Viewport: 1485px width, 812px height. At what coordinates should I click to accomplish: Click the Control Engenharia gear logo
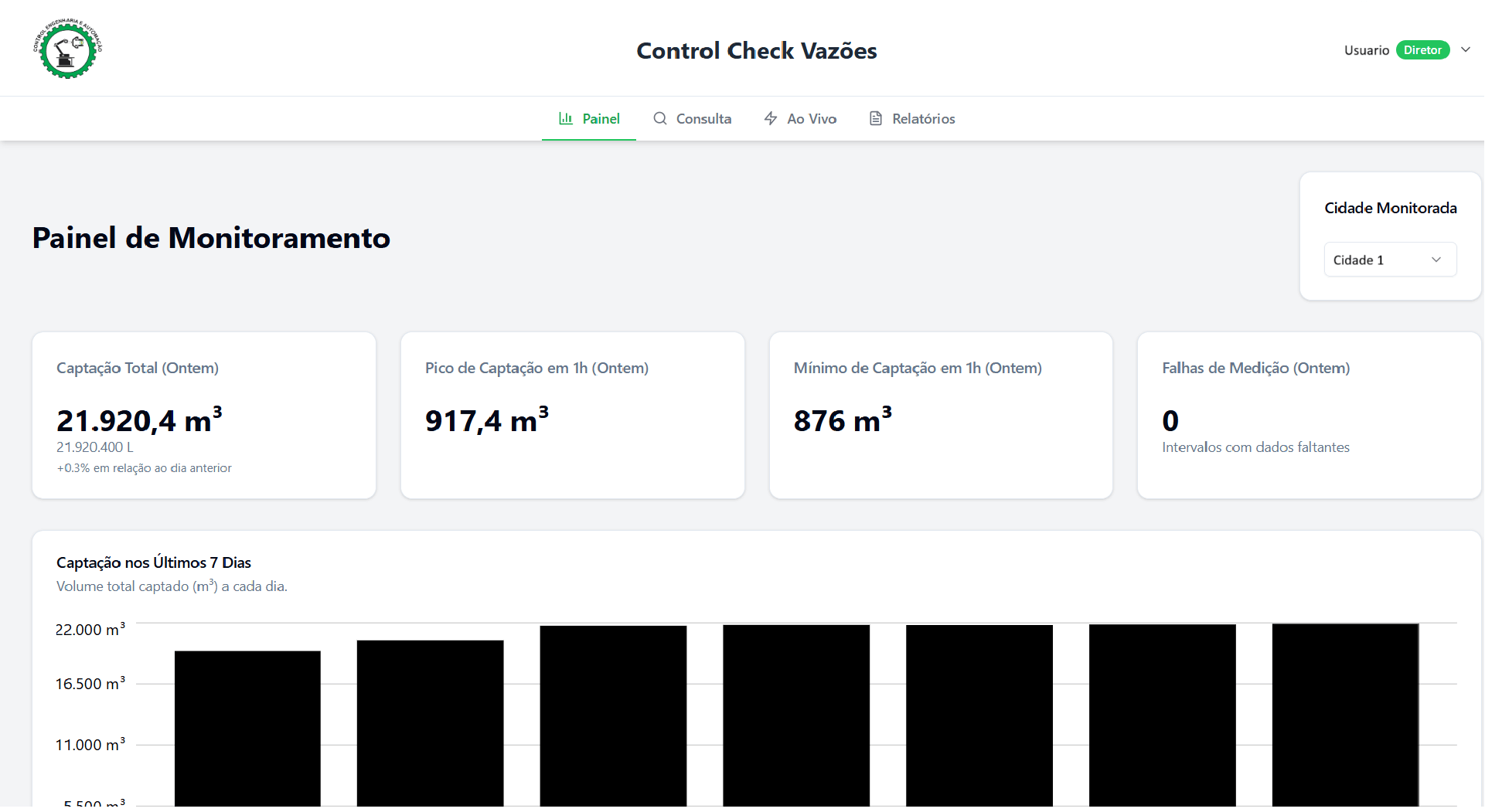68,48
